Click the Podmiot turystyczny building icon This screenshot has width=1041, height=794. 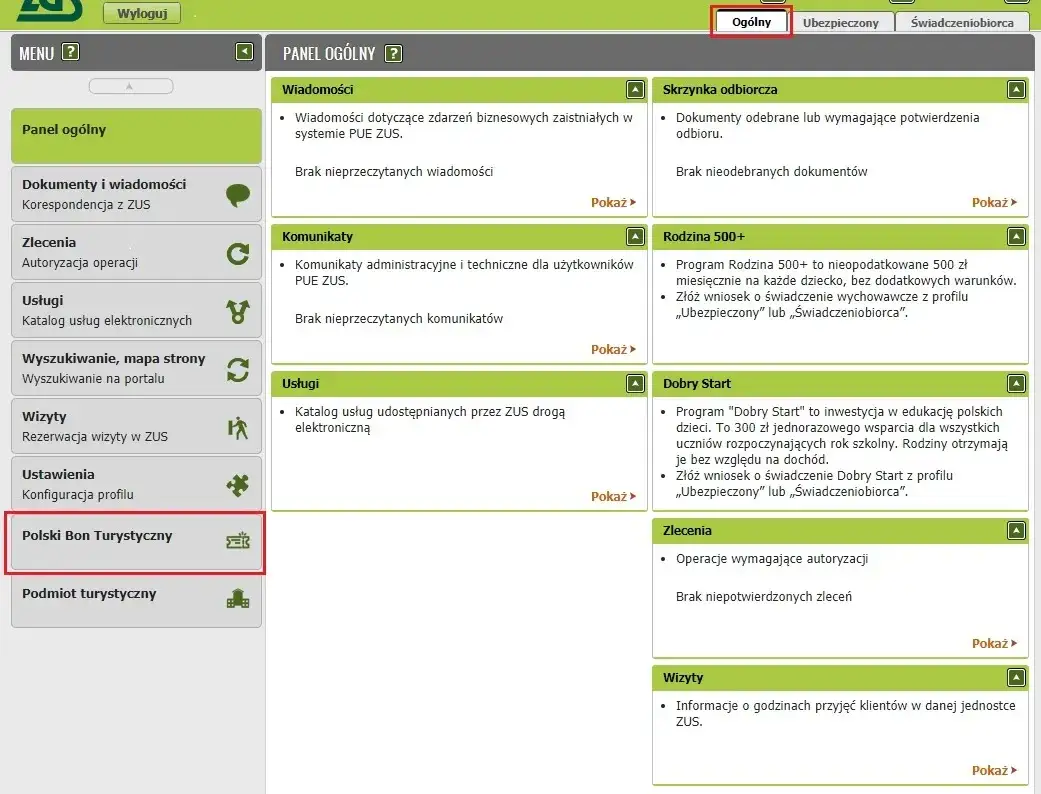tap(238, 599)
